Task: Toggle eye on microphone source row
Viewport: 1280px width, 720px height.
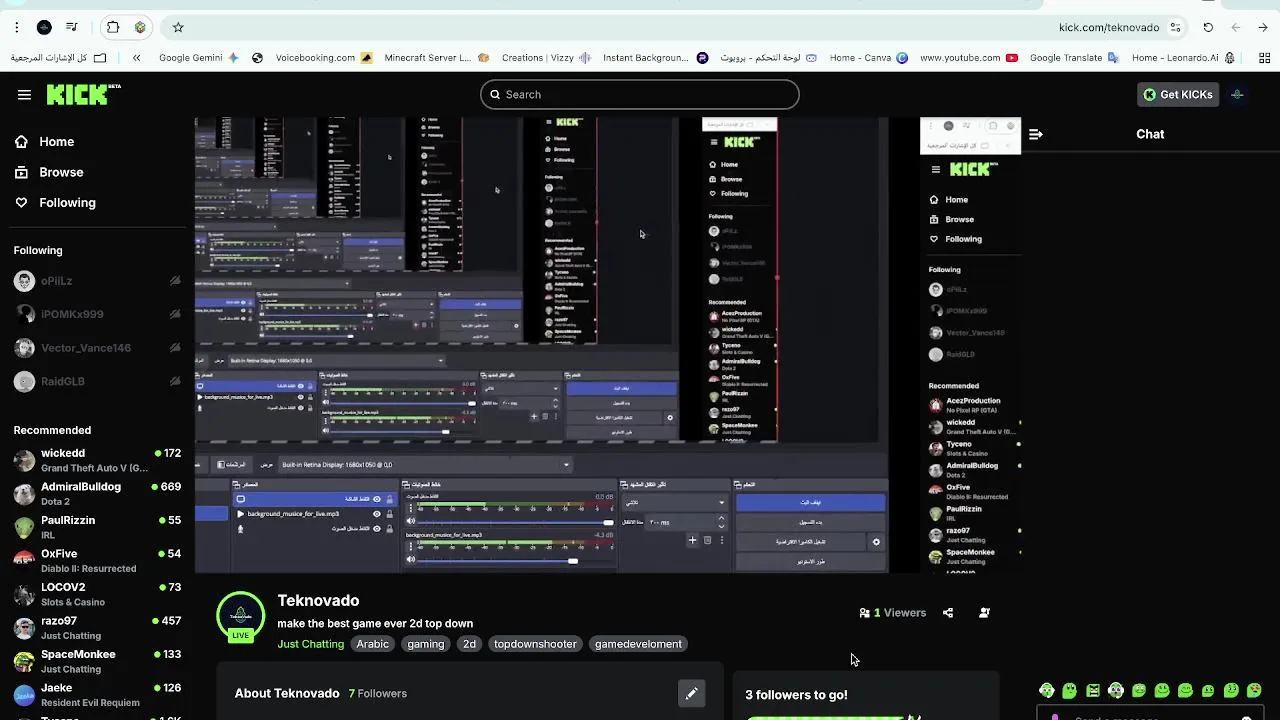Action: coord(377,528)
